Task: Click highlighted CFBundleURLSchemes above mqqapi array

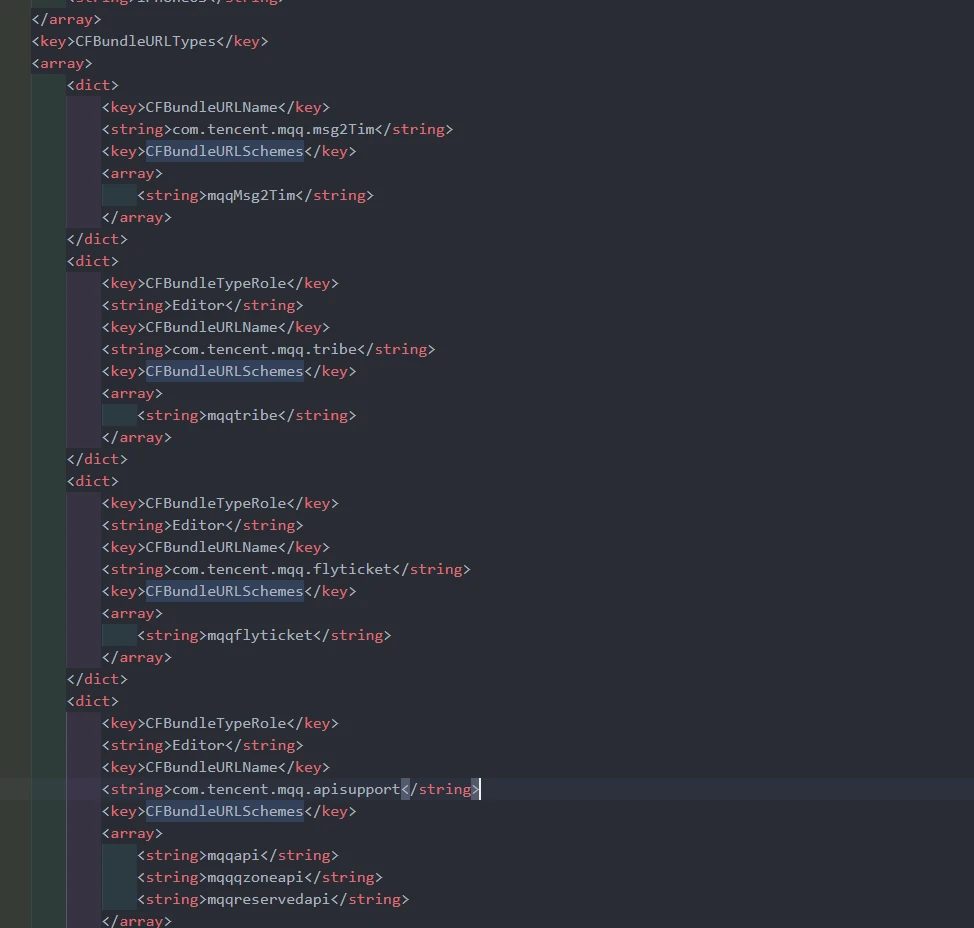Action: [x=224, y=811]
